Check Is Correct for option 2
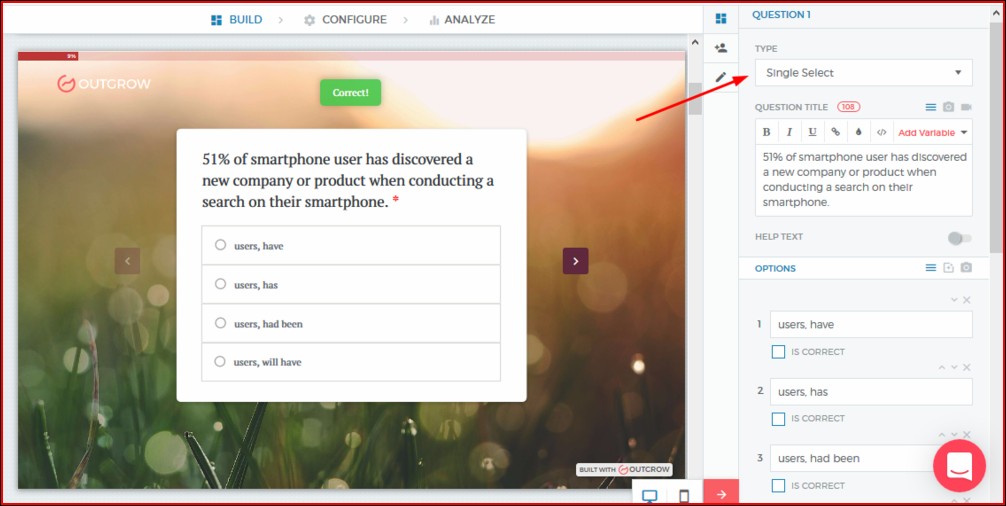1006x506 pixels. tap(778, 419)
